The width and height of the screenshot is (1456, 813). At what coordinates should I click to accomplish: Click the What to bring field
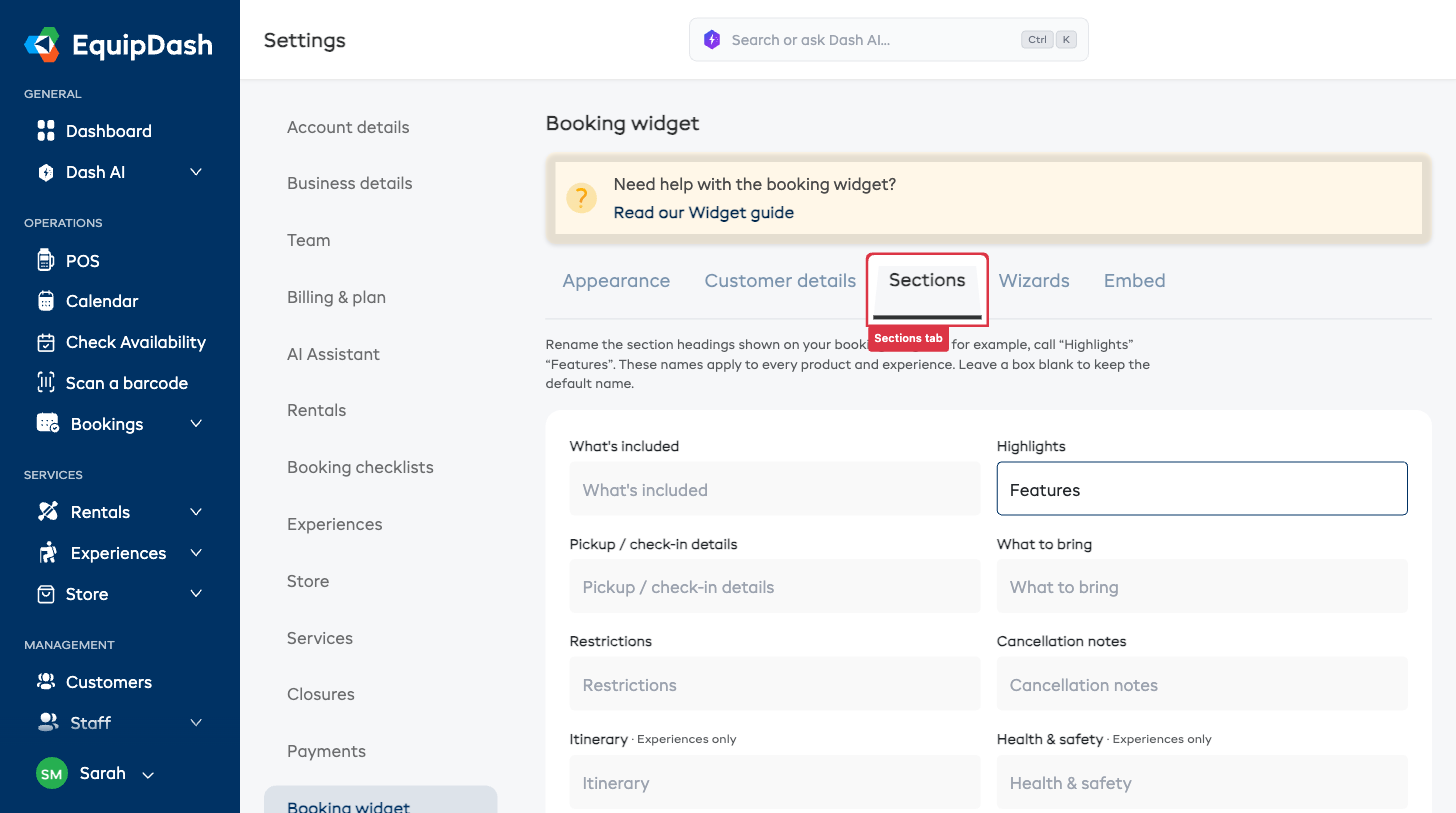[1202, 587]
